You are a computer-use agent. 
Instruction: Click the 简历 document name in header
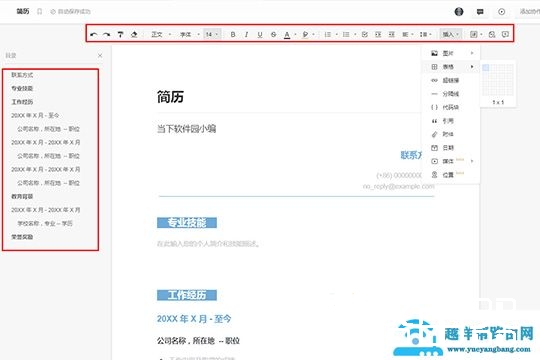tap(23, 11)
